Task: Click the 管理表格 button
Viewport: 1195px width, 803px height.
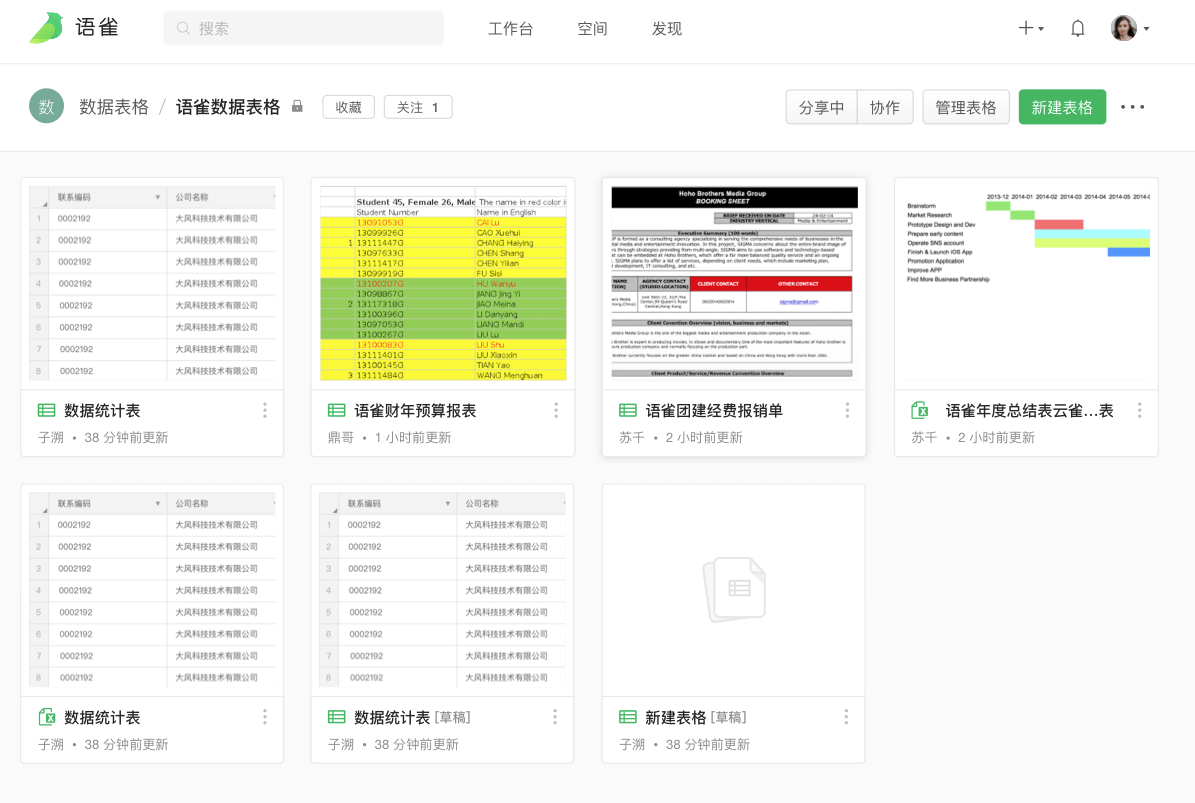Action: pos(966,107)
